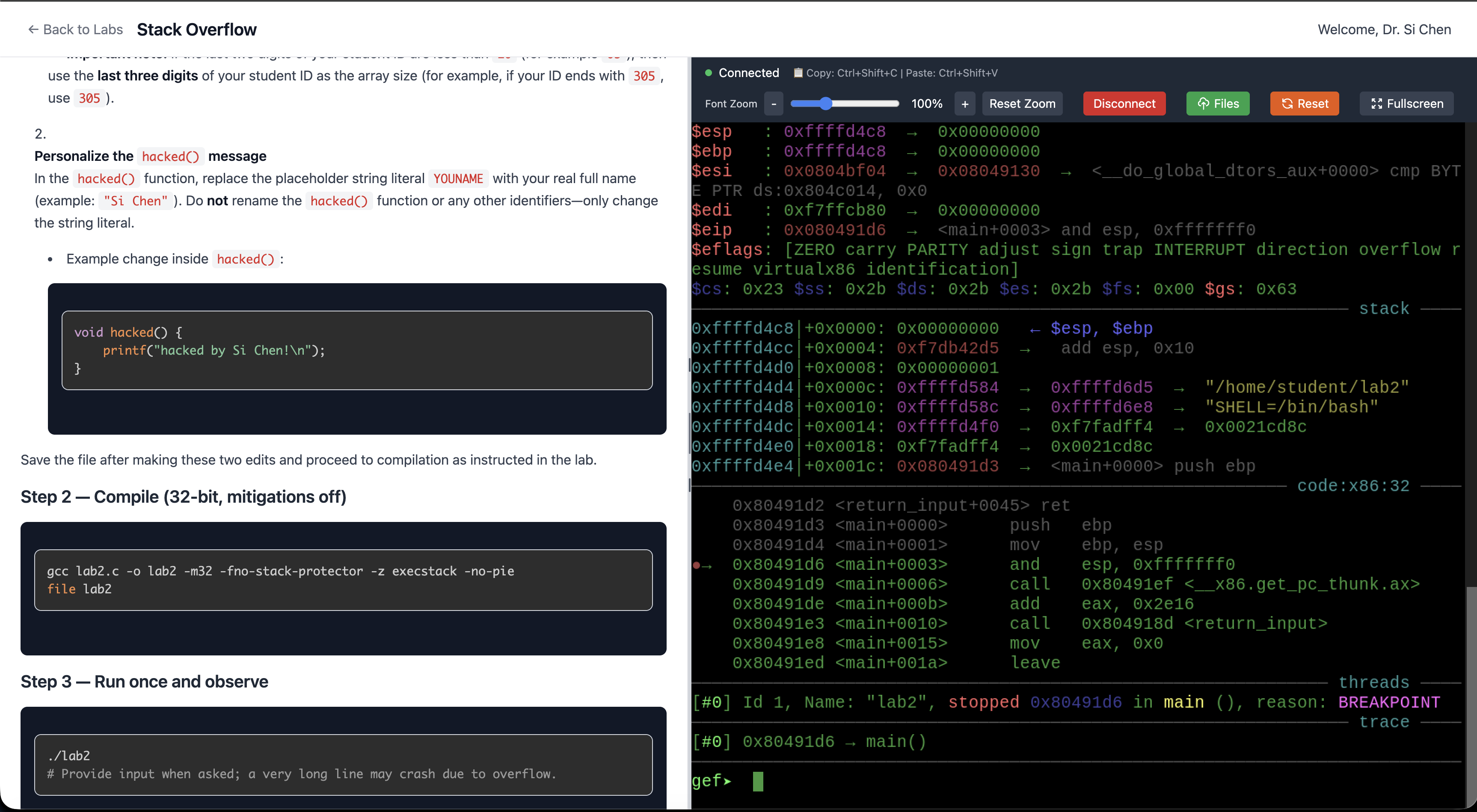This screenshot has height=812, width=1477.
Task: Increase font zoom with plus button
Action: [x=965, y=103]
